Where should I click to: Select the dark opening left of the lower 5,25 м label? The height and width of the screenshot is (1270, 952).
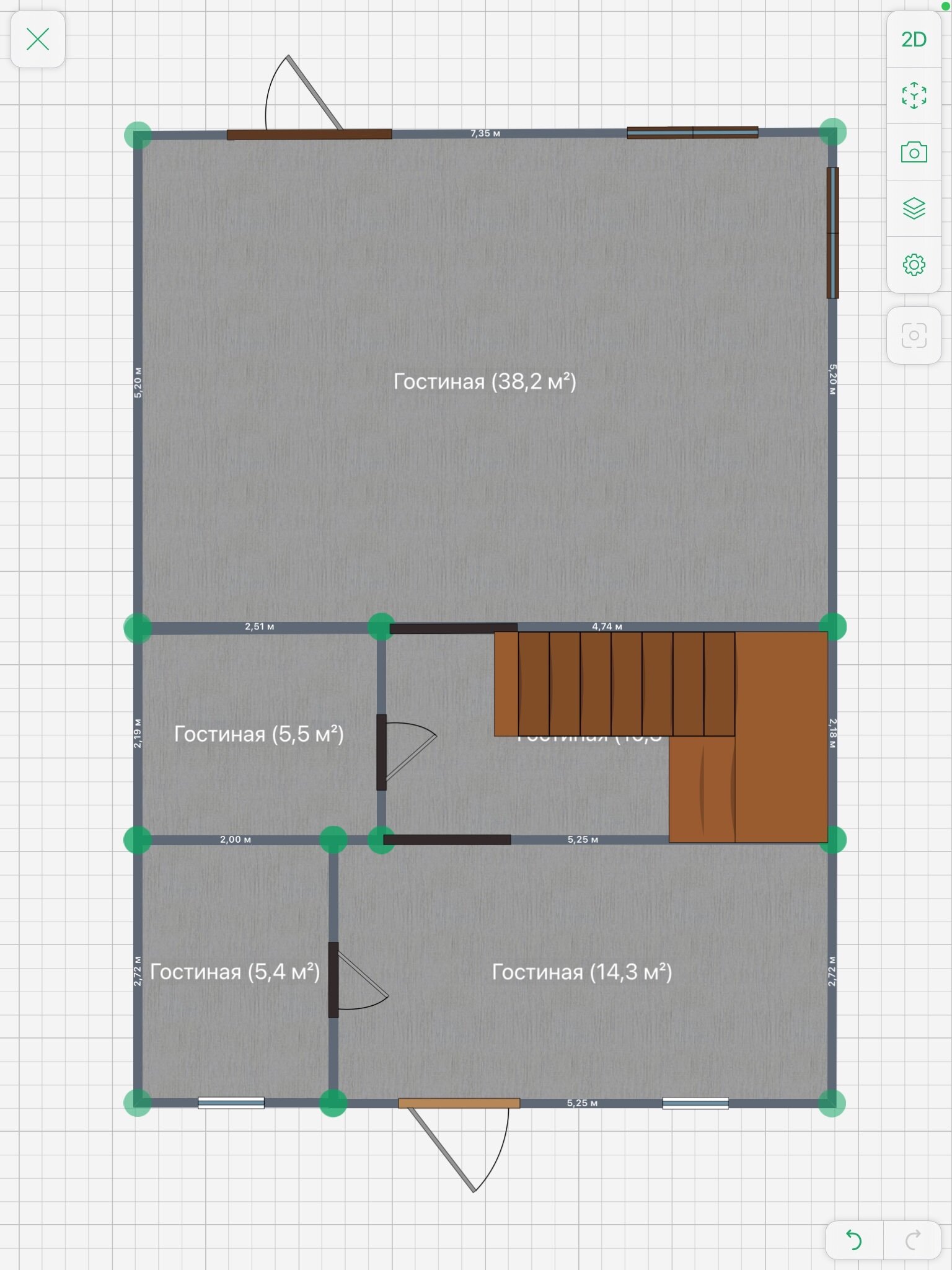[447, 840]
